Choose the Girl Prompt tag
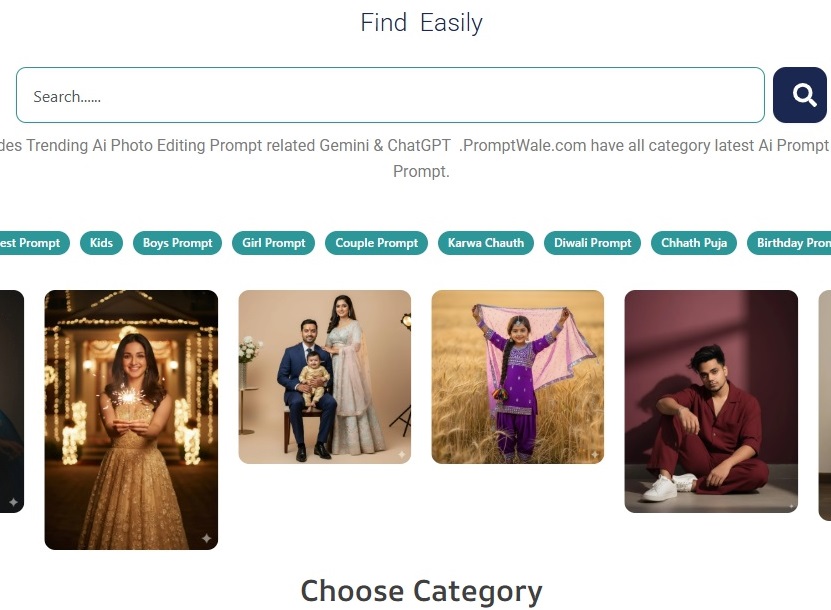 click(273, 243)
